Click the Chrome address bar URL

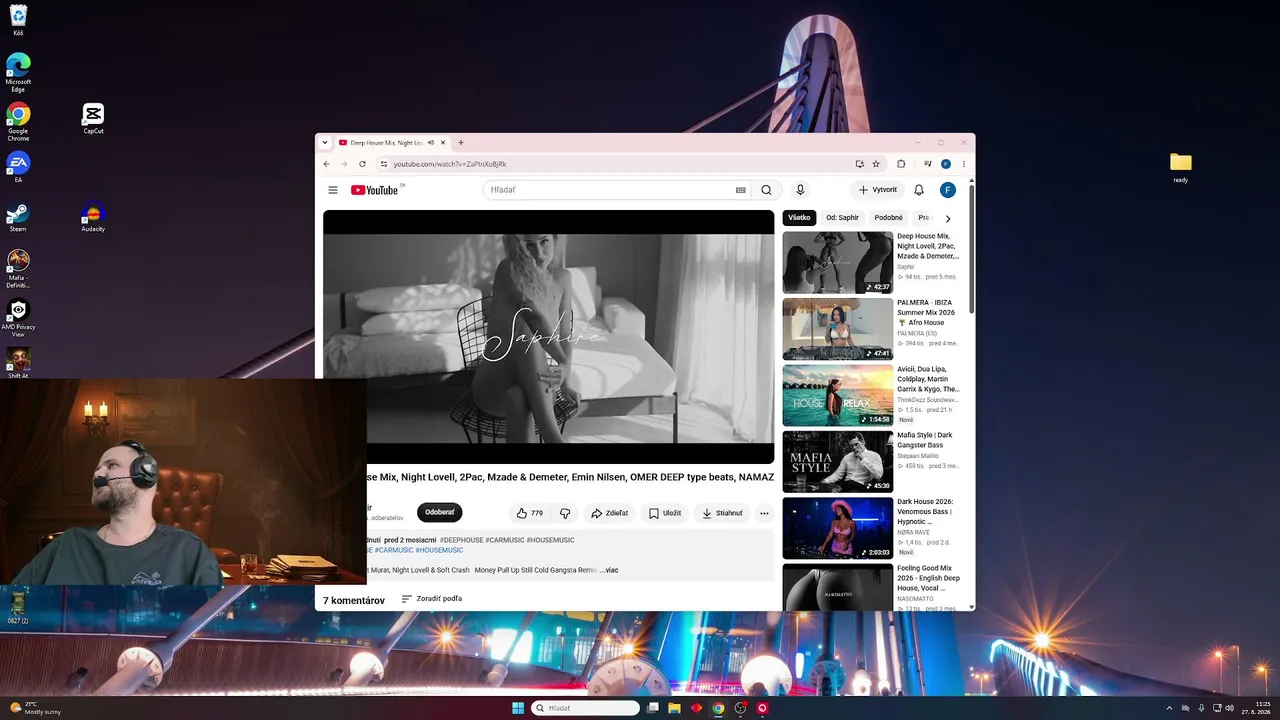pyautogui.click(x=450, y=164)
